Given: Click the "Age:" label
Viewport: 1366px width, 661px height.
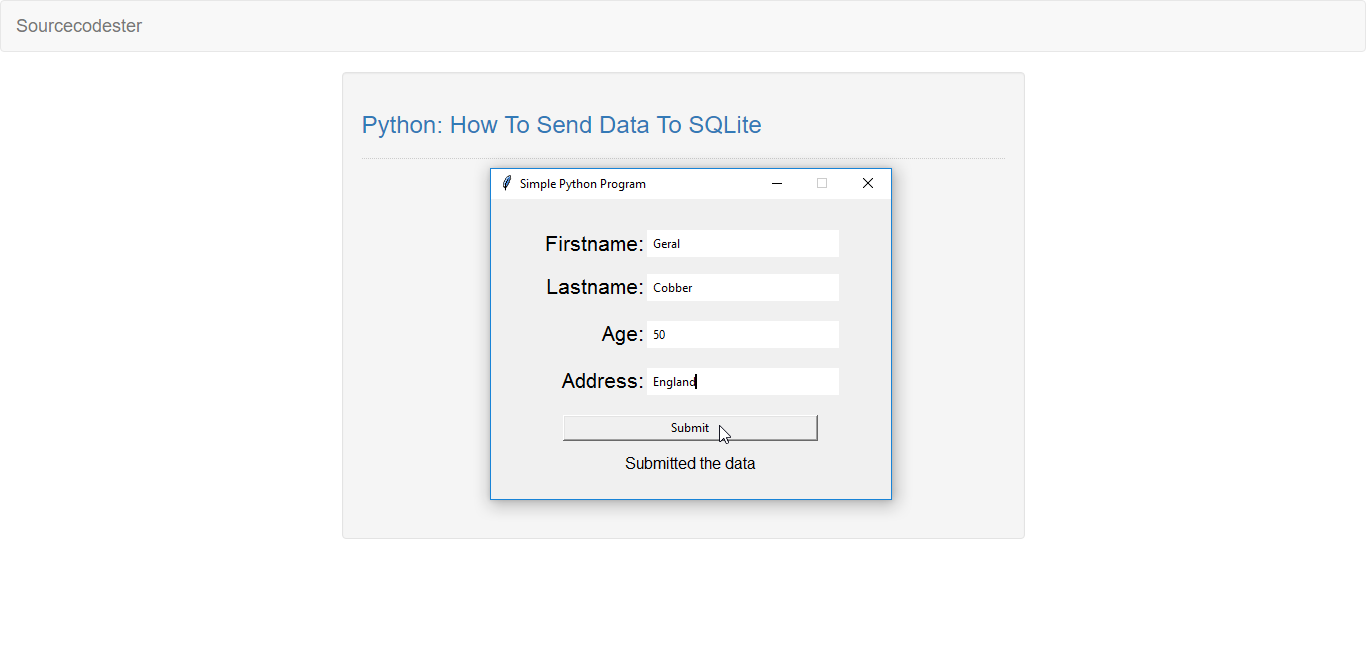Looking at the screenshot, I should coord(622,335).
